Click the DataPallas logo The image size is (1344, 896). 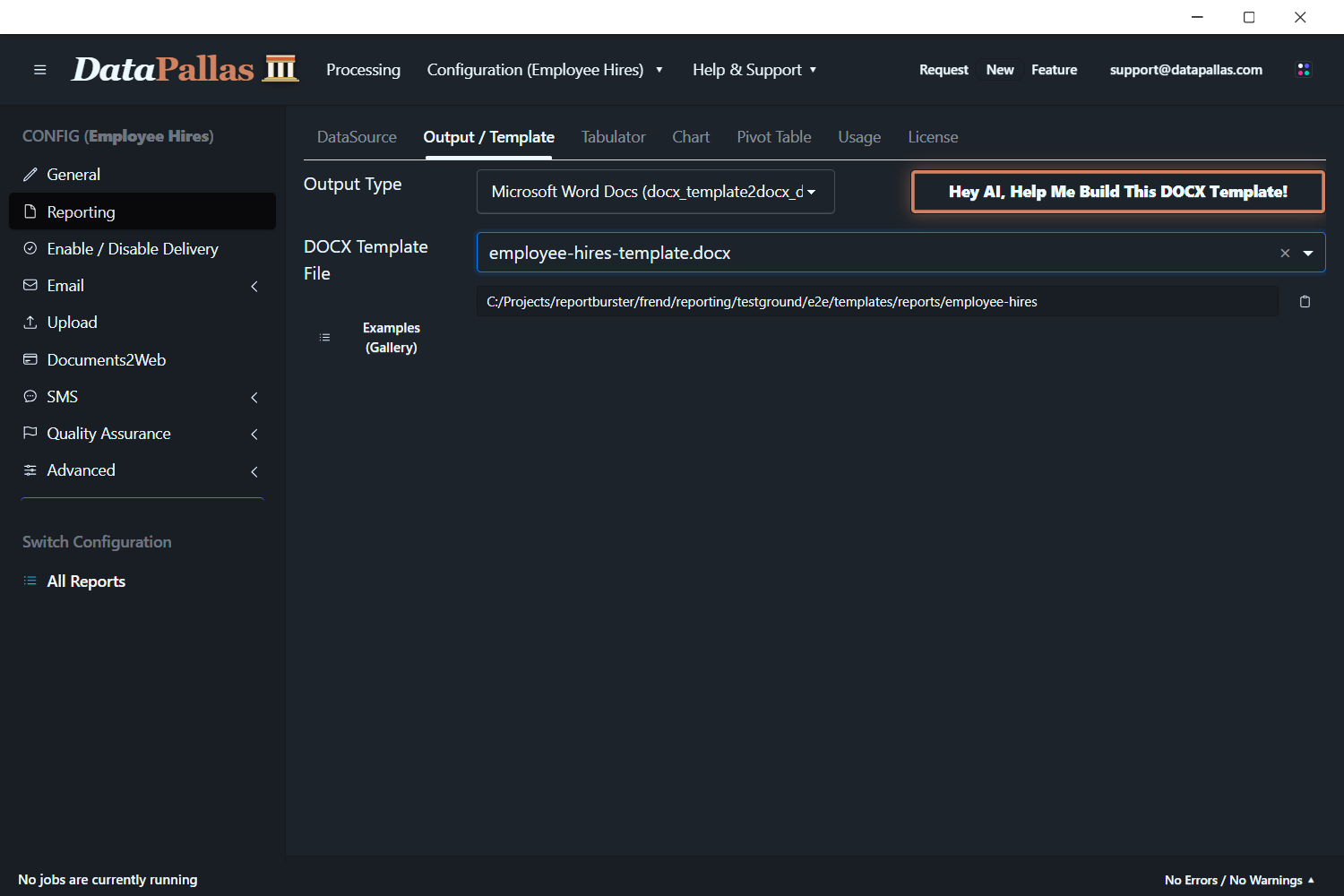point(185,69)
